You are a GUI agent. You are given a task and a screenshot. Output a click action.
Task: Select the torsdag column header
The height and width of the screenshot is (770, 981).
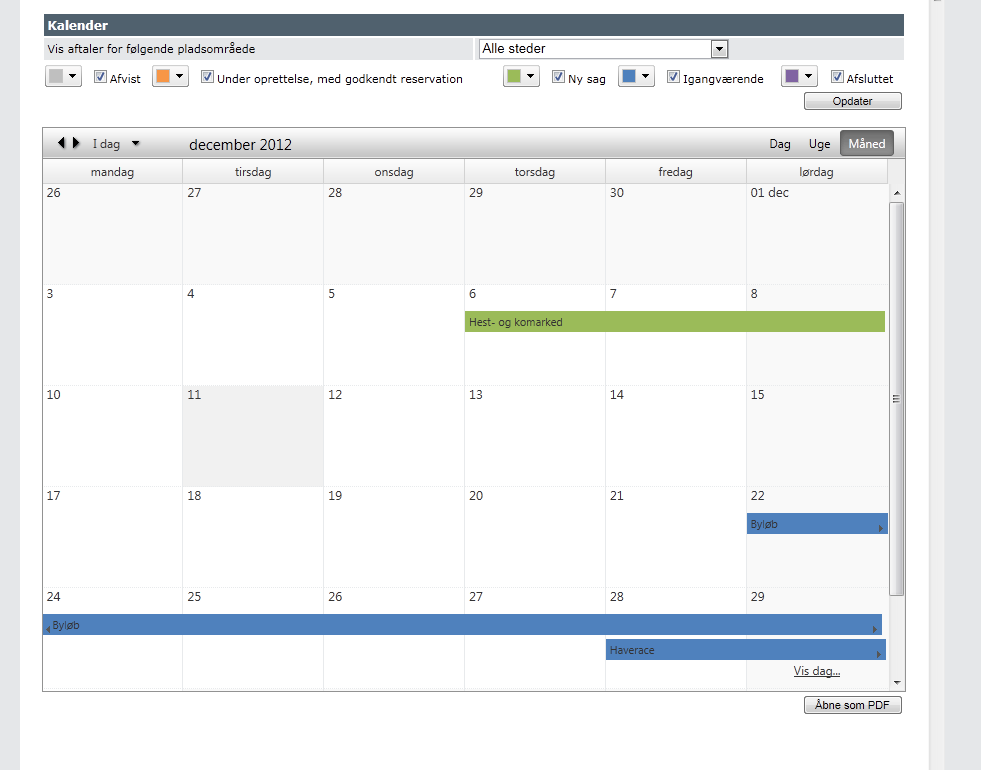(534, 171)
